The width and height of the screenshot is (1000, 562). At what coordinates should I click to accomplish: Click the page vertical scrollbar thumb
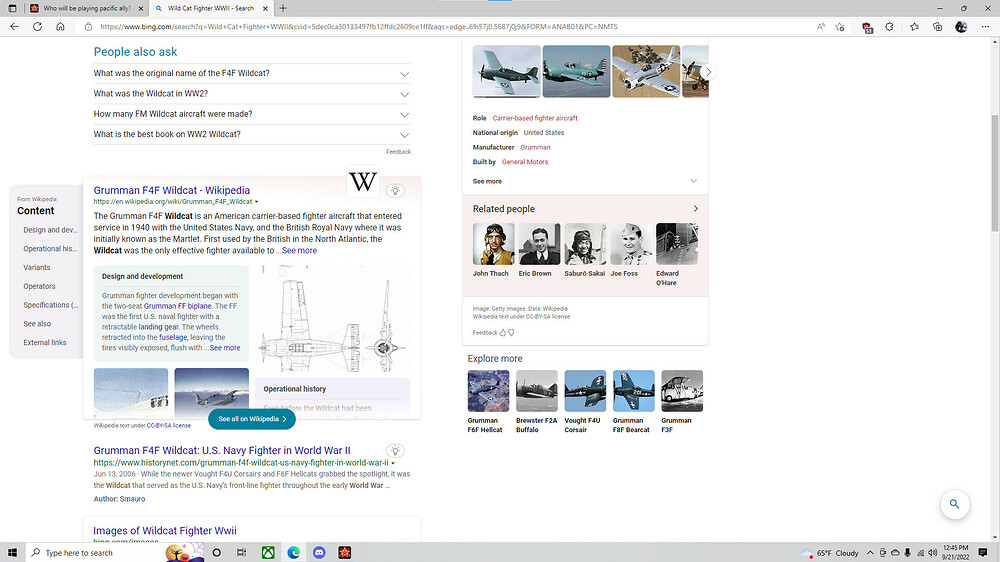tap(995, 174)
